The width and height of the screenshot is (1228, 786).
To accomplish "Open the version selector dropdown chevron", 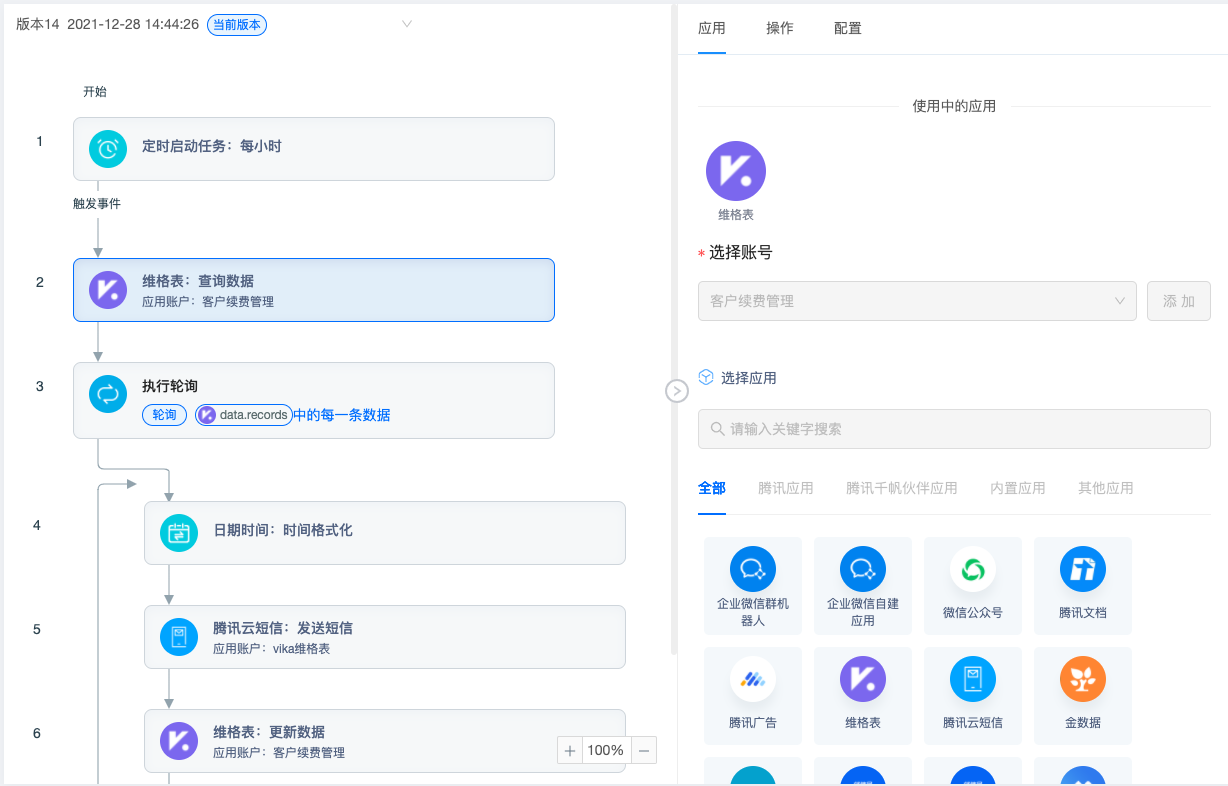I will [407, 24].
